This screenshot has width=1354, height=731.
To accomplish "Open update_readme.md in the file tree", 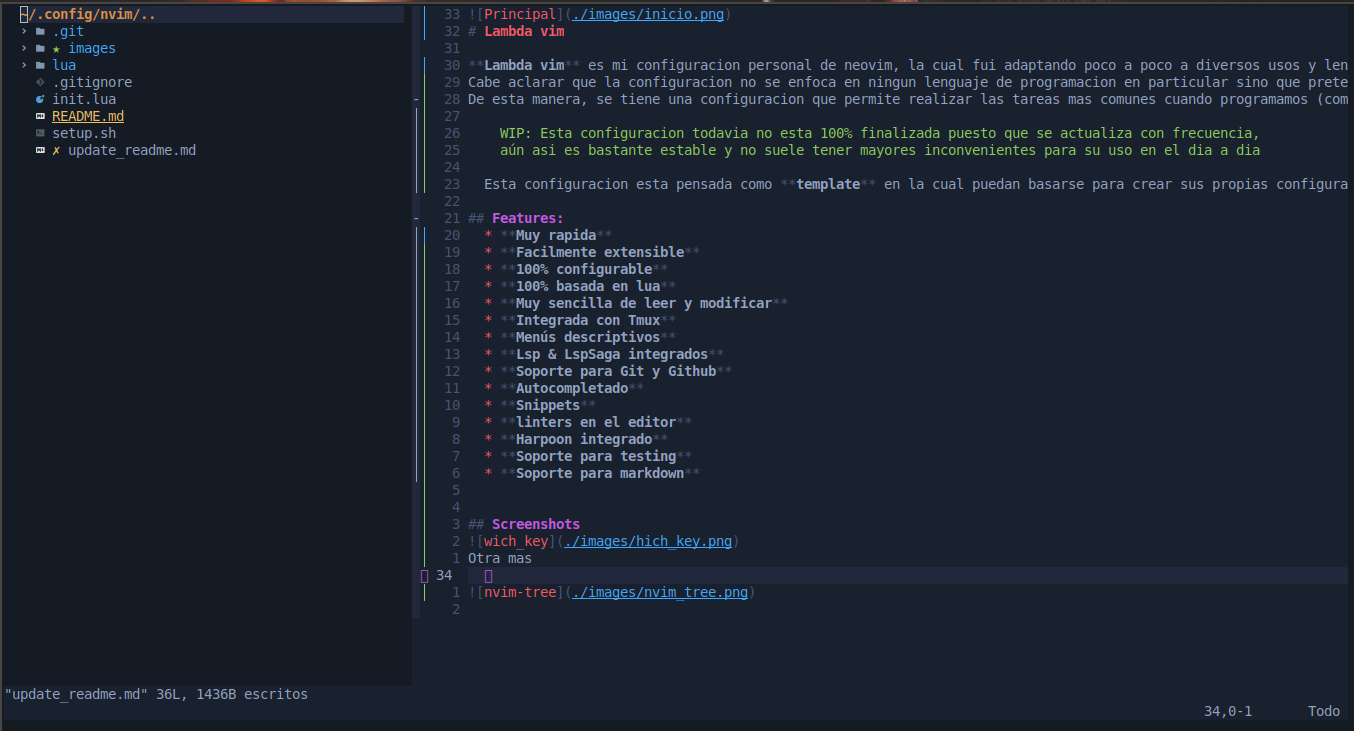I will [x=132, y=150].
